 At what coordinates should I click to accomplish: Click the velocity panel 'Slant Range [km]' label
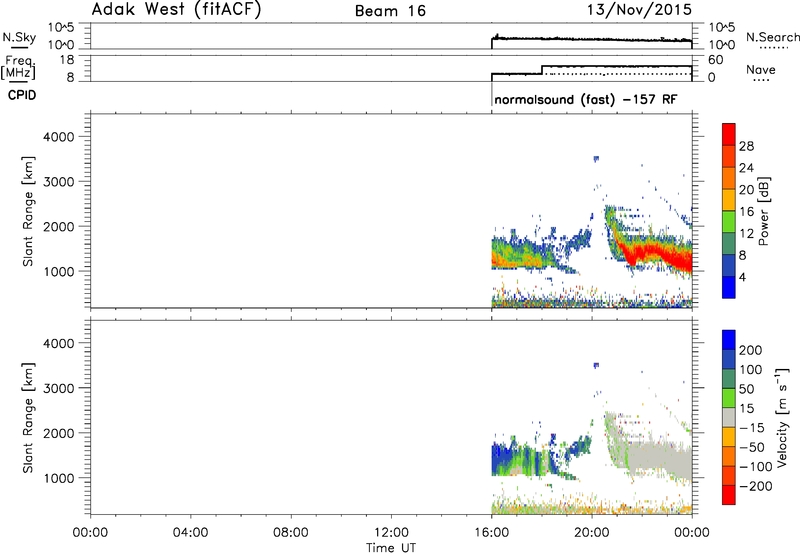click(x=28, y=418)
